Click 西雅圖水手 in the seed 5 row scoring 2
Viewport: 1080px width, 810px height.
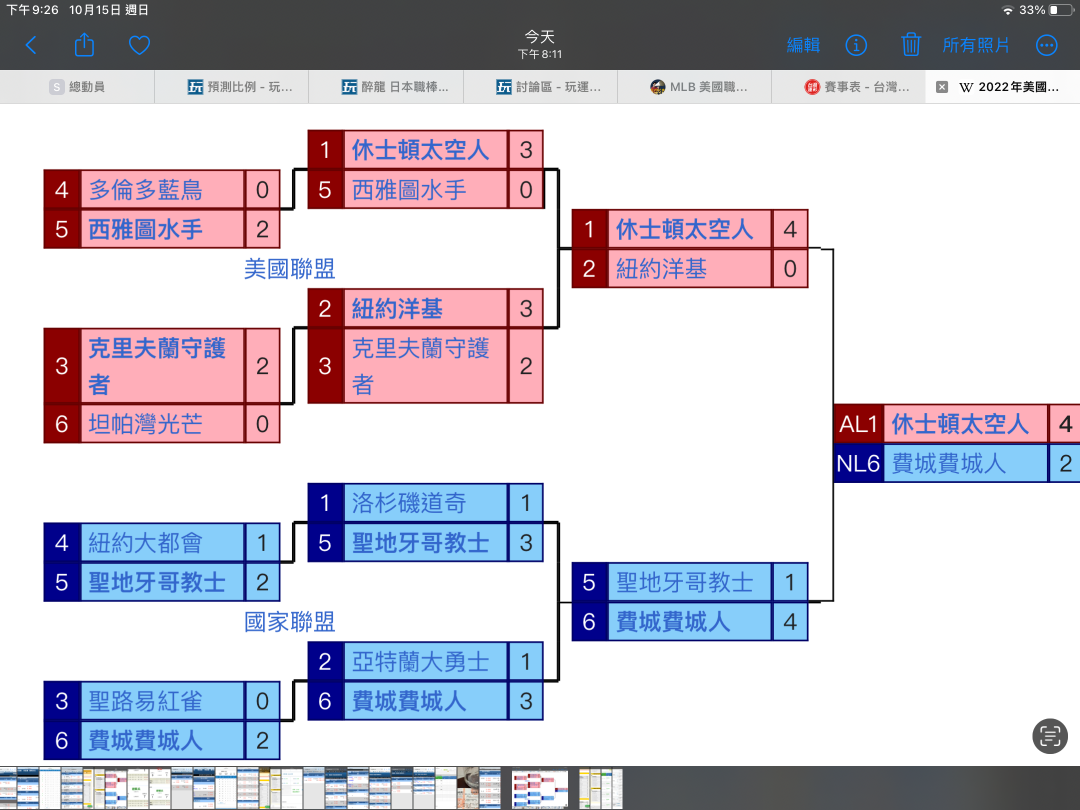point(145,229)
